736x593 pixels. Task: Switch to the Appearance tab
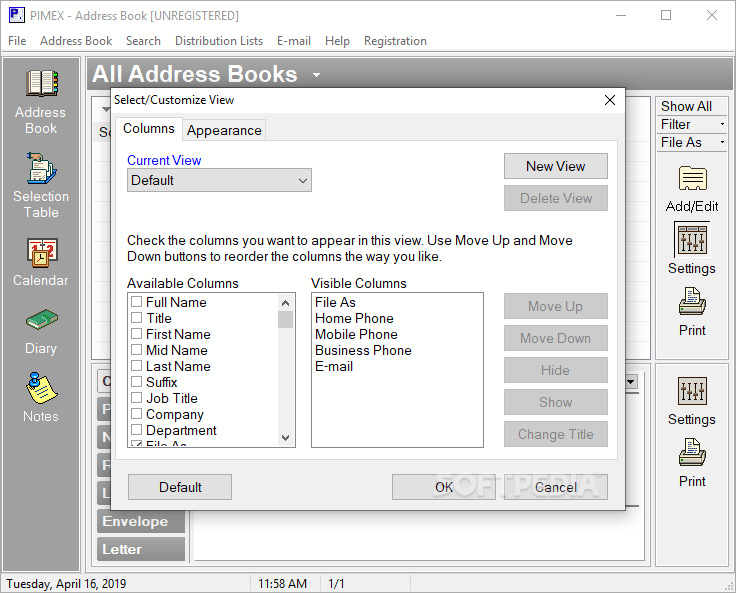point(224,130)
